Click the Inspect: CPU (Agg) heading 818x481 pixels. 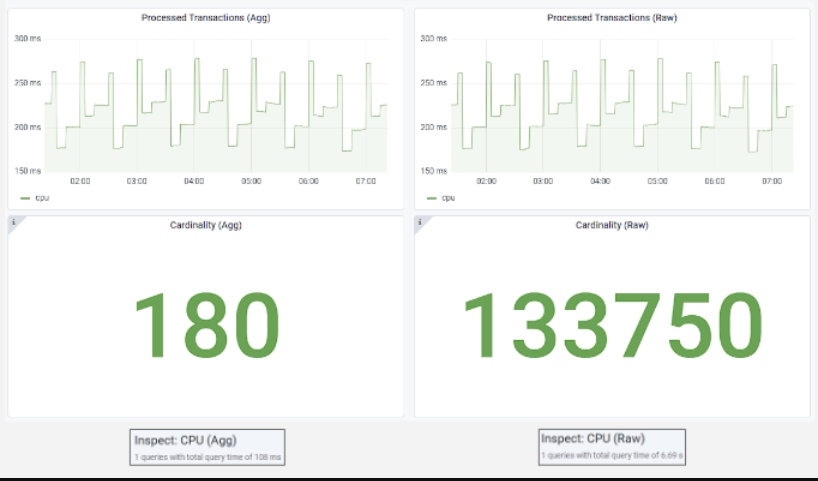click(186, 440)
